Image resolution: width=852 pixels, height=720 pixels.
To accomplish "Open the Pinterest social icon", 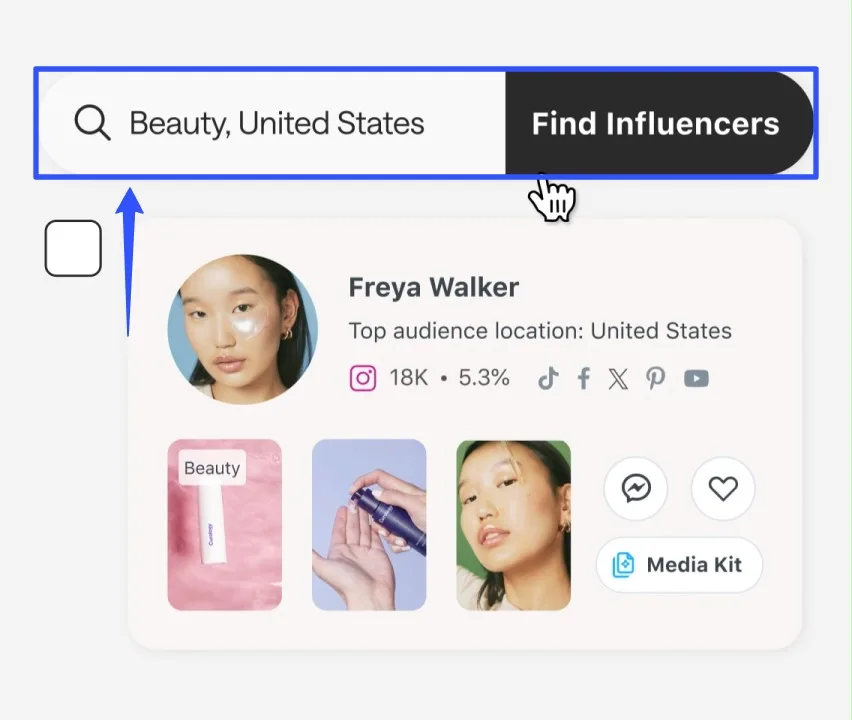I will [x=655, y=378].
